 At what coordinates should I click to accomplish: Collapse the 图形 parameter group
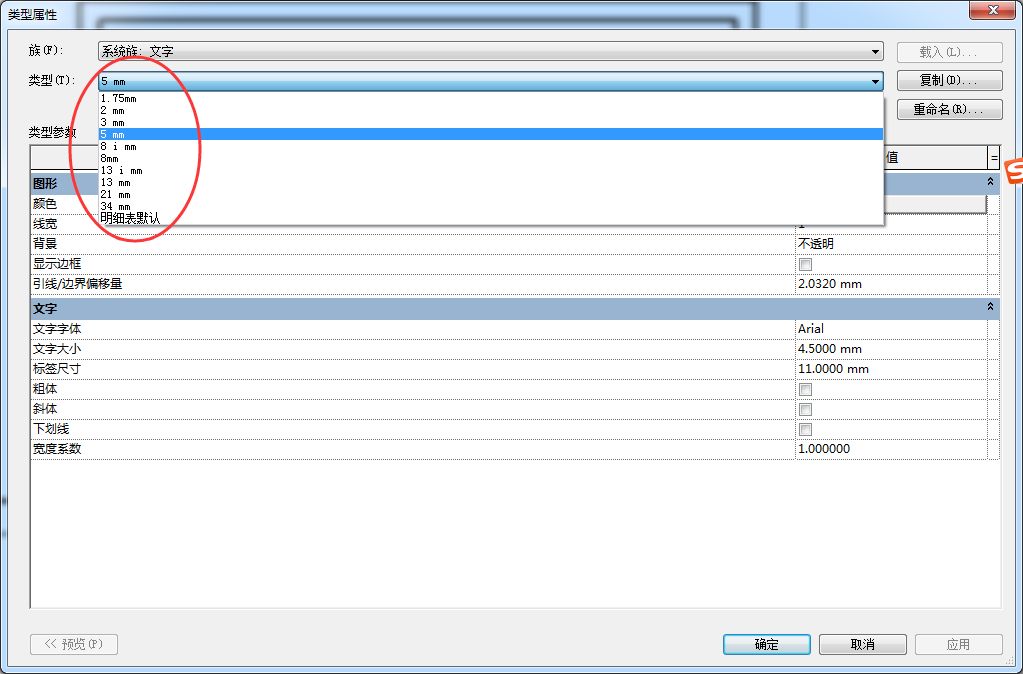(990, 182)
